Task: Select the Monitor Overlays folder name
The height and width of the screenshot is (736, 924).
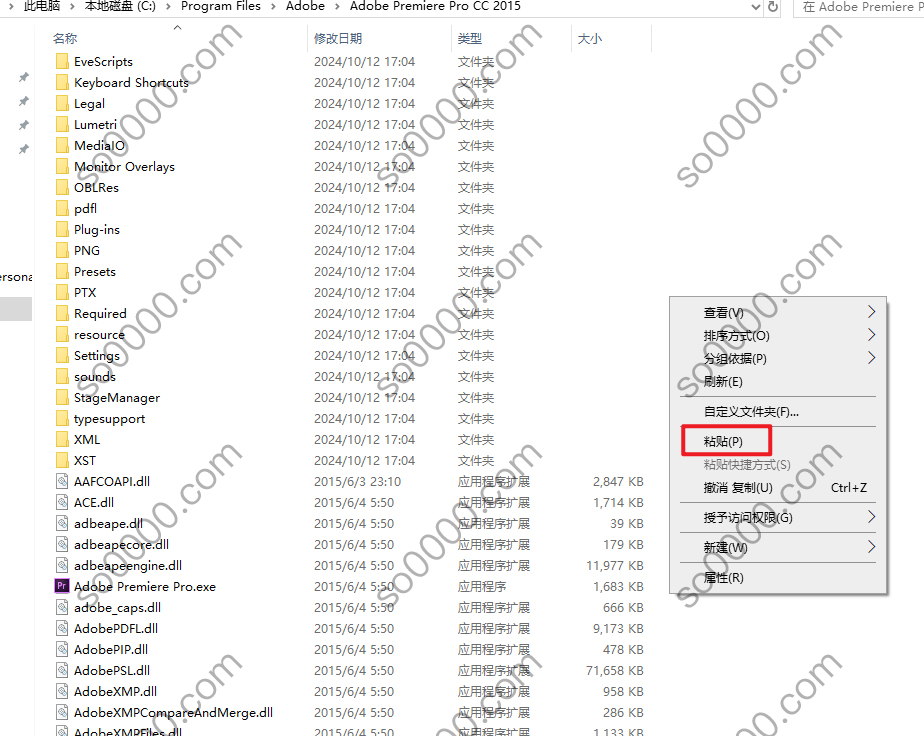Action: pyautogui.click(x=124, y=167)
